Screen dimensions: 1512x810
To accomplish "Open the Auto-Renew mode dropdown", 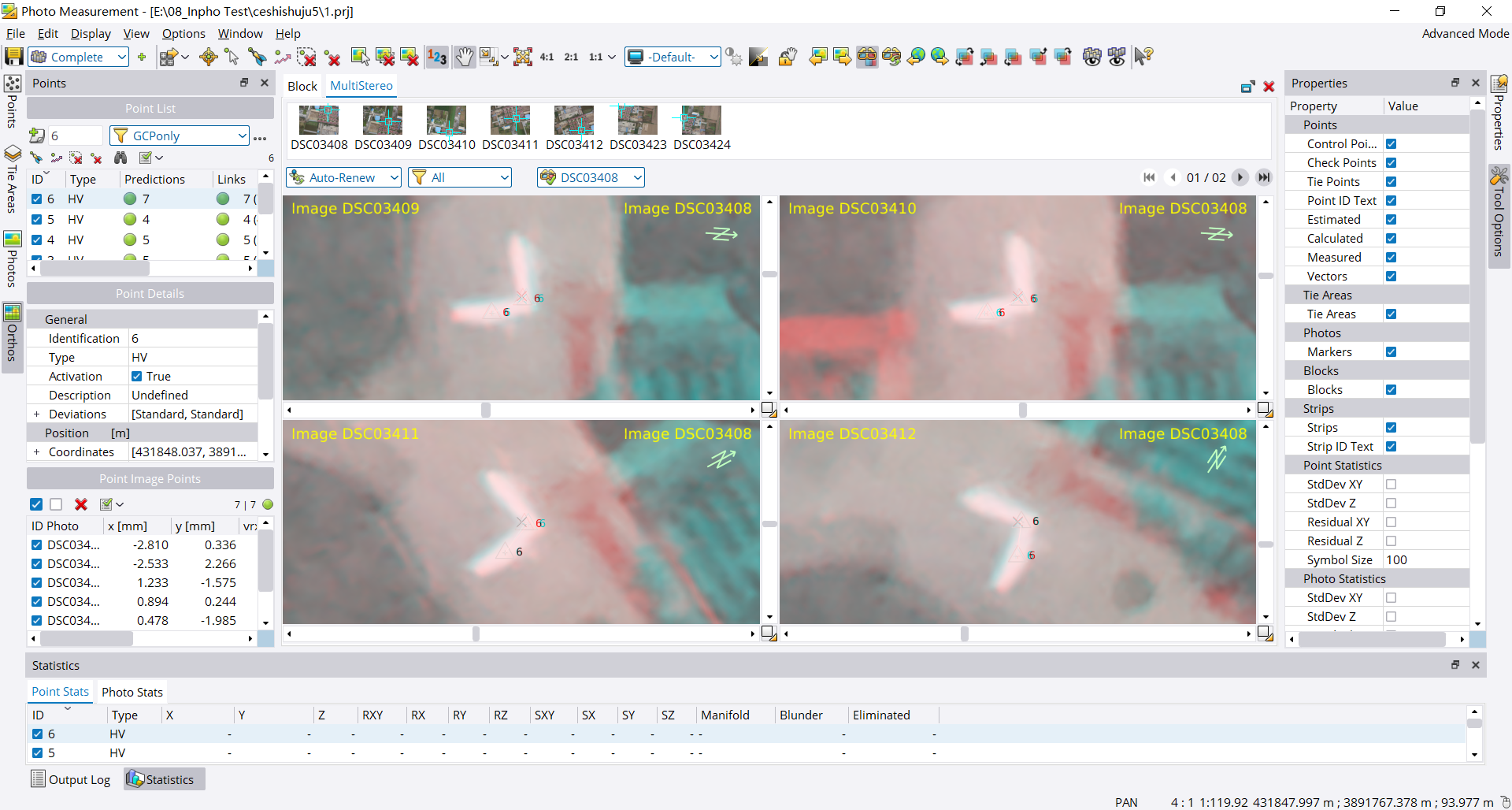I will coord(394,178).
